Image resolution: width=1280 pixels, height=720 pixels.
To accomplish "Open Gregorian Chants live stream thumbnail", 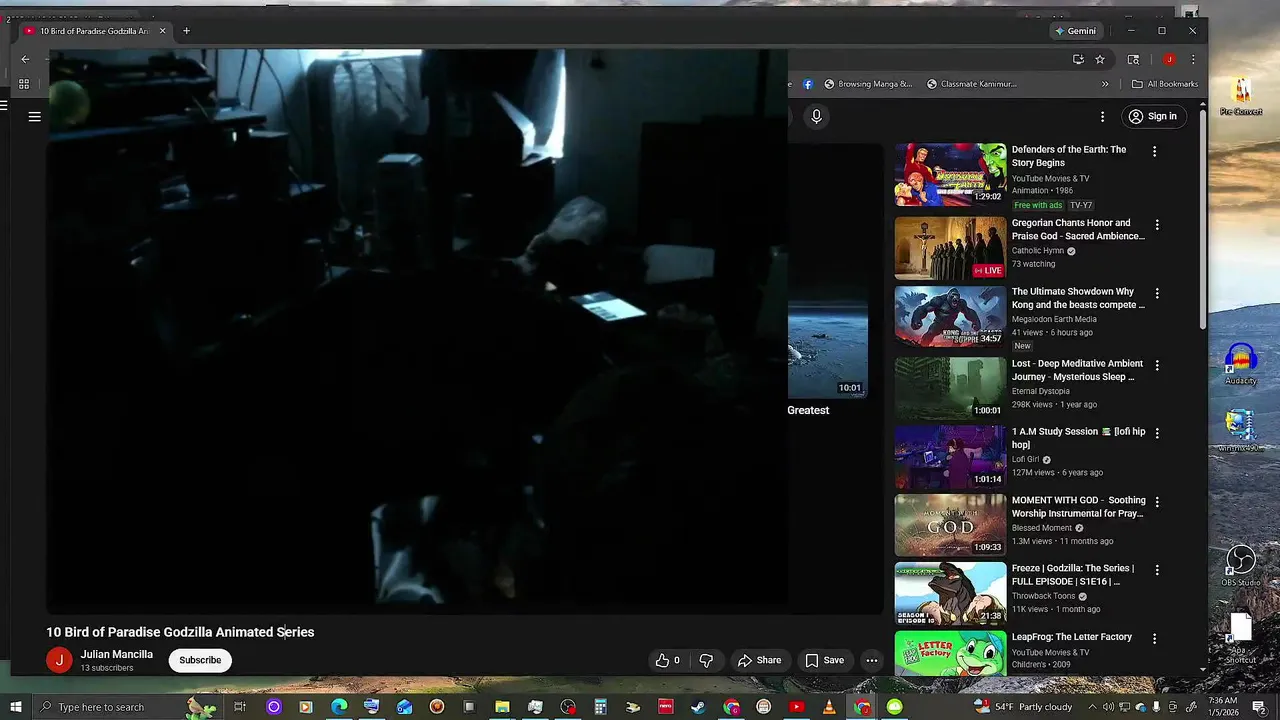I will pyautogui.click(x=950, y=248).
